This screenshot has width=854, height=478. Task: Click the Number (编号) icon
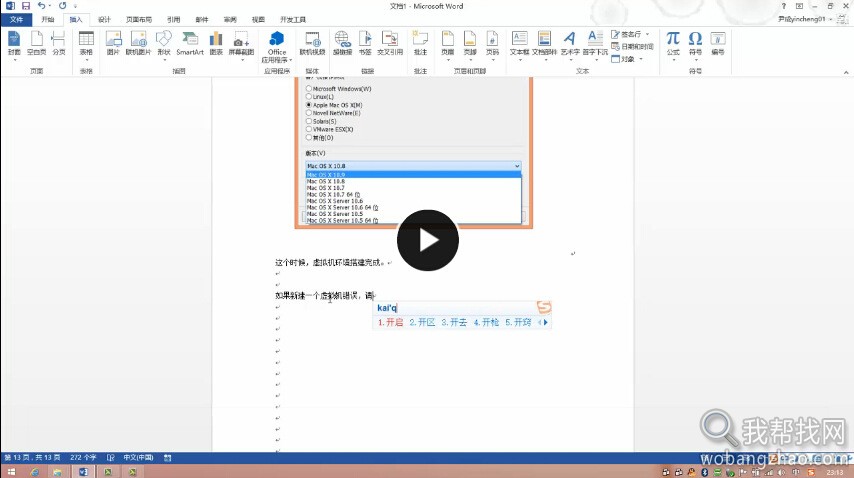click(718, 43)
